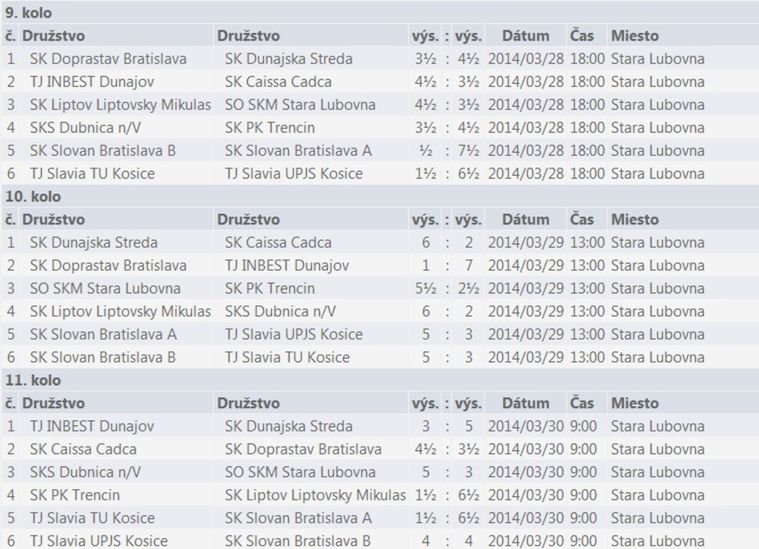This screenshot has width=759, height=549.
Task: Select TJ INBEST Dunajov in round 9
Action: [x=92, y=82]
